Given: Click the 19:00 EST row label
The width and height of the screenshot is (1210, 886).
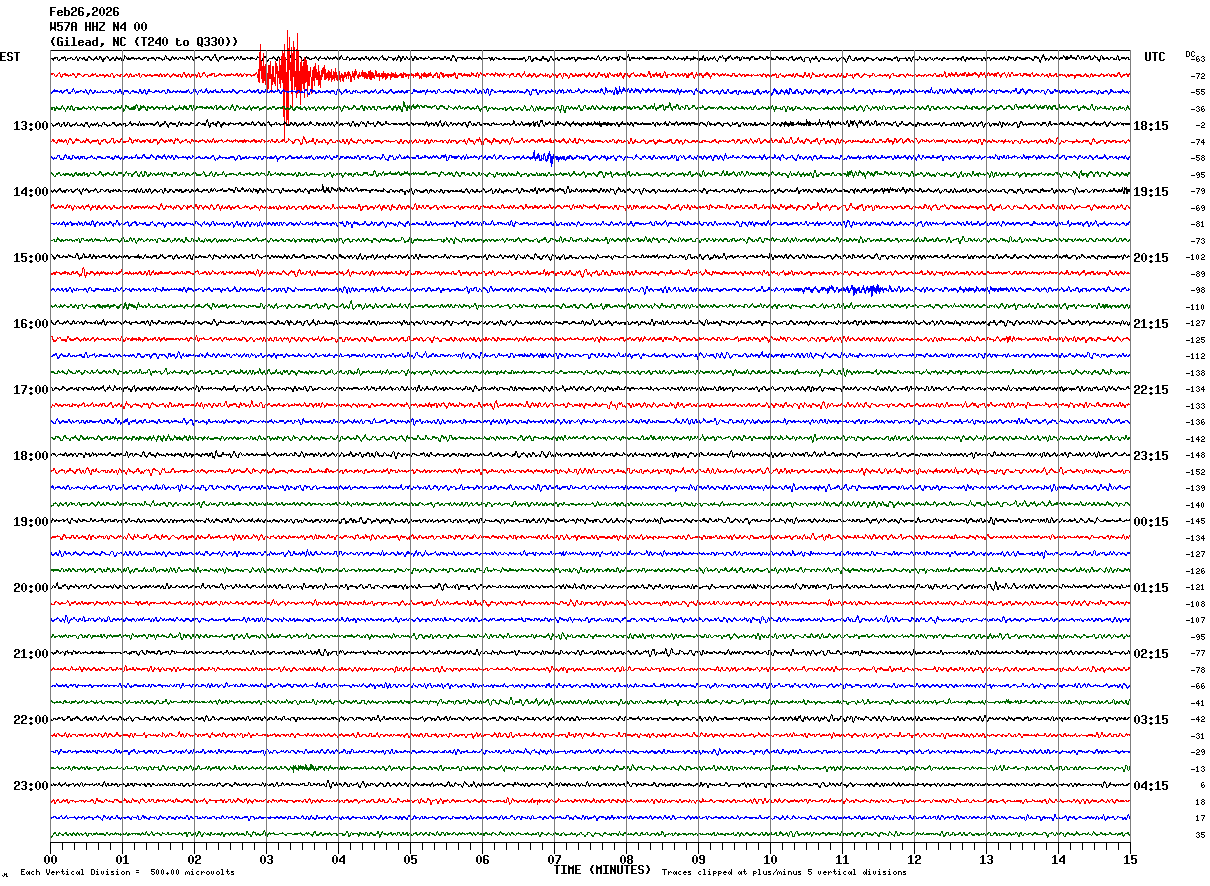Looking at the screenshot, I should pos(31,522).
